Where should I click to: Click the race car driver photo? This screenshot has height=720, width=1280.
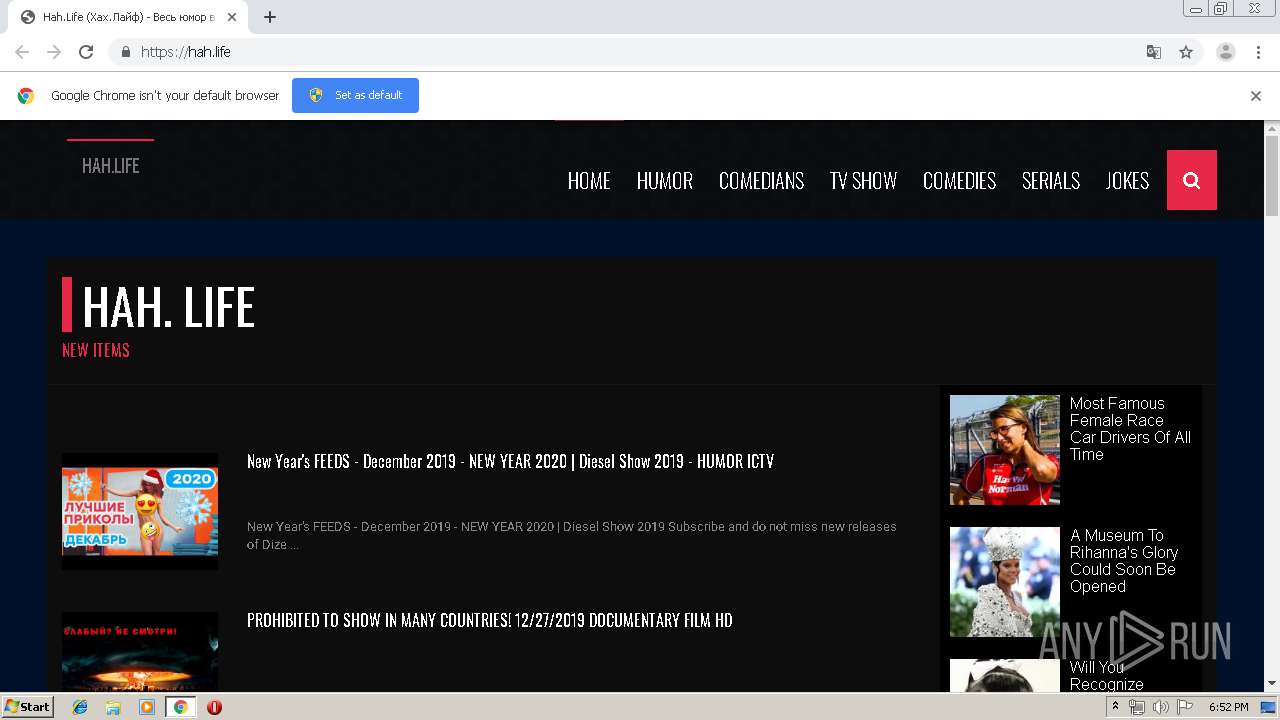click(1004, 450)
